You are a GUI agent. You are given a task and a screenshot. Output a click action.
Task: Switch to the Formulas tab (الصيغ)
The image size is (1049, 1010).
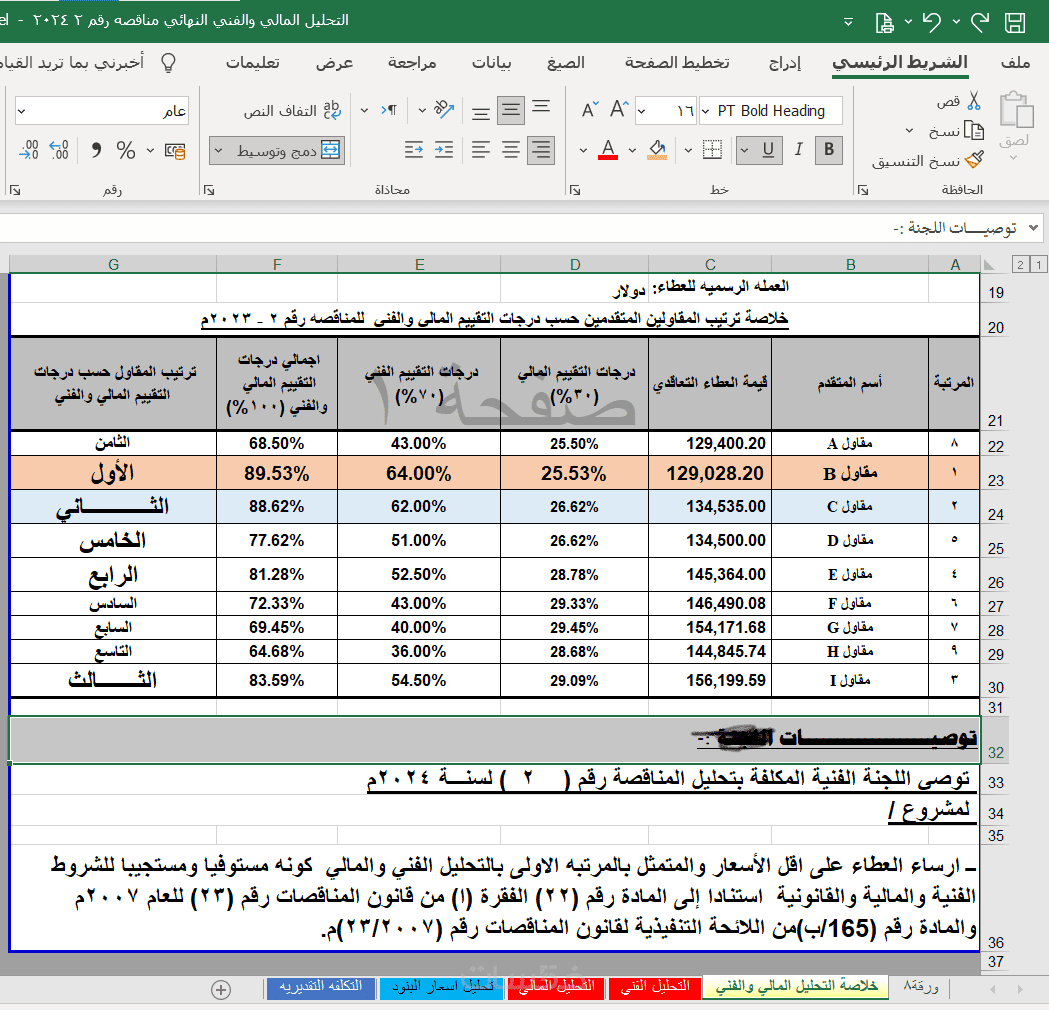(565, 63)
